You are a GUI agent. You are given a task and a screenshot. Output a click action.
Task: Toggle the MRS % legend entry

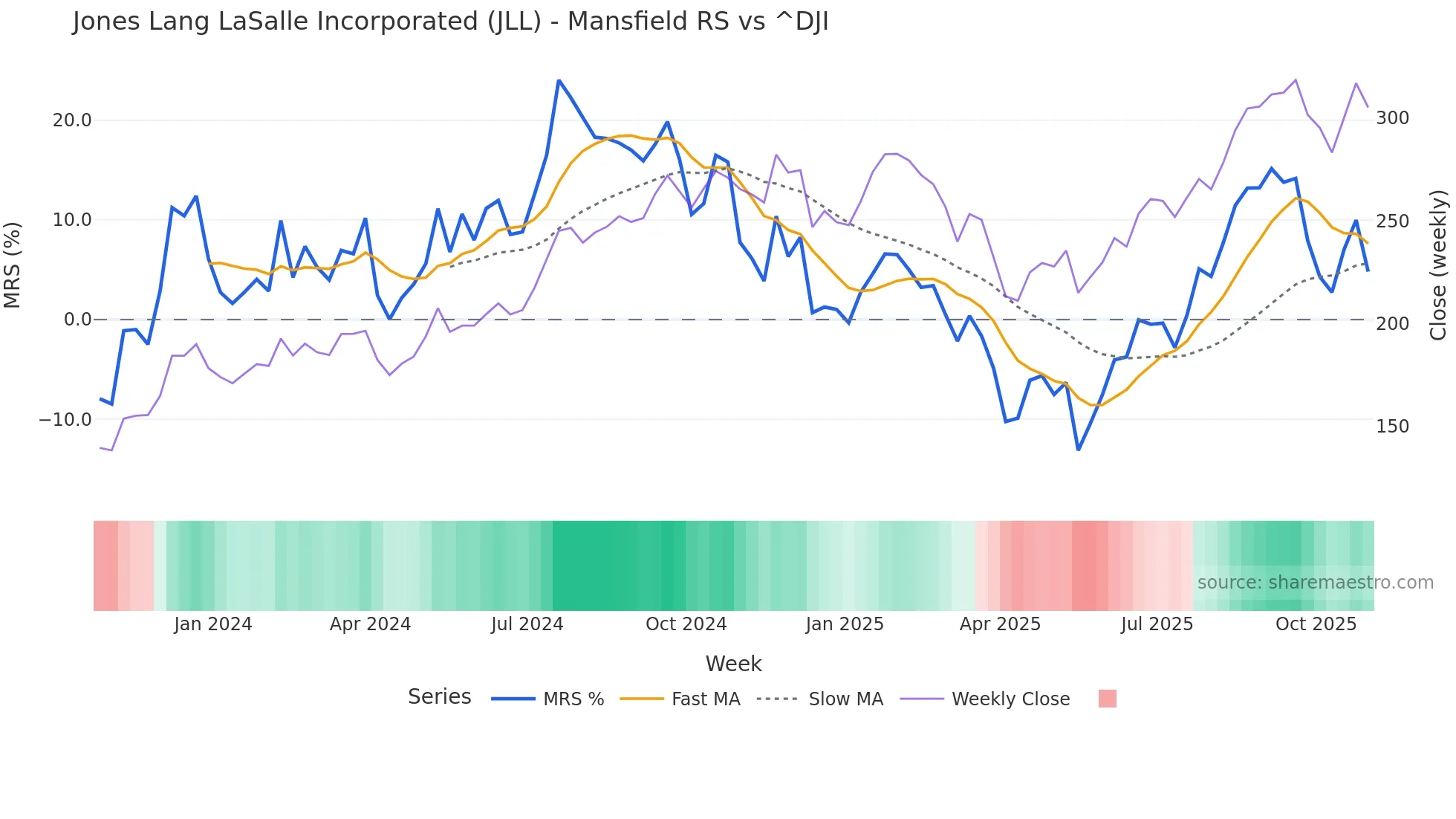(x=547, y=699)
